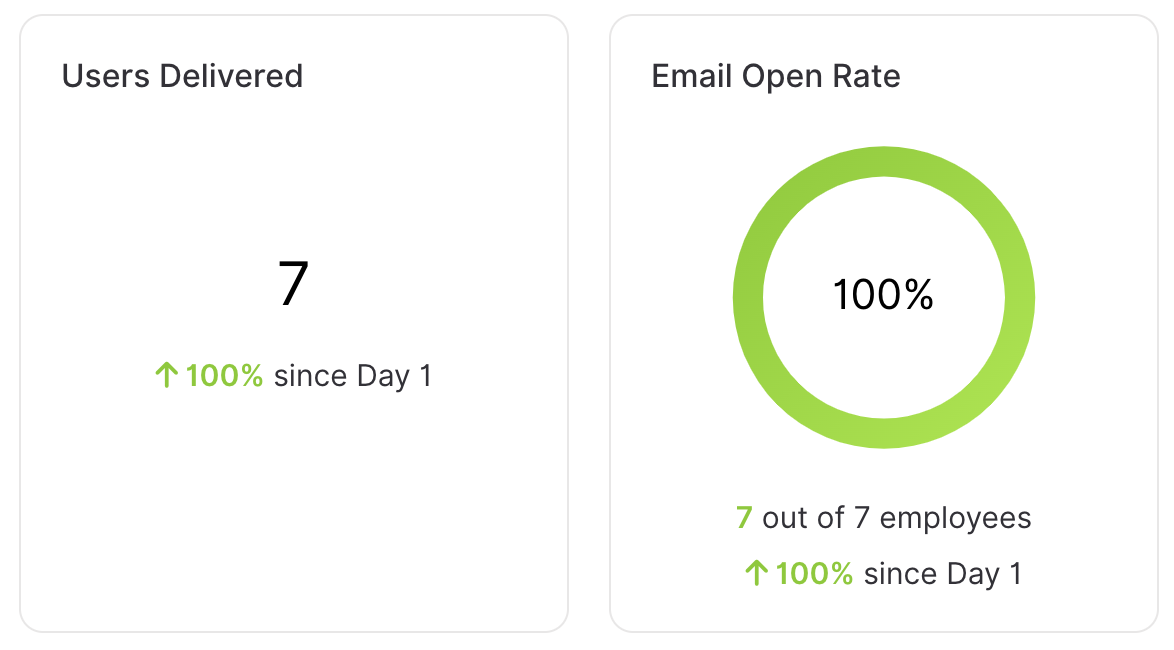Image resolution: width=1174 pixels, height=650 pixels.
Task: Click 'since Day 1' in Users Delivered card
Action: (353, 376)
